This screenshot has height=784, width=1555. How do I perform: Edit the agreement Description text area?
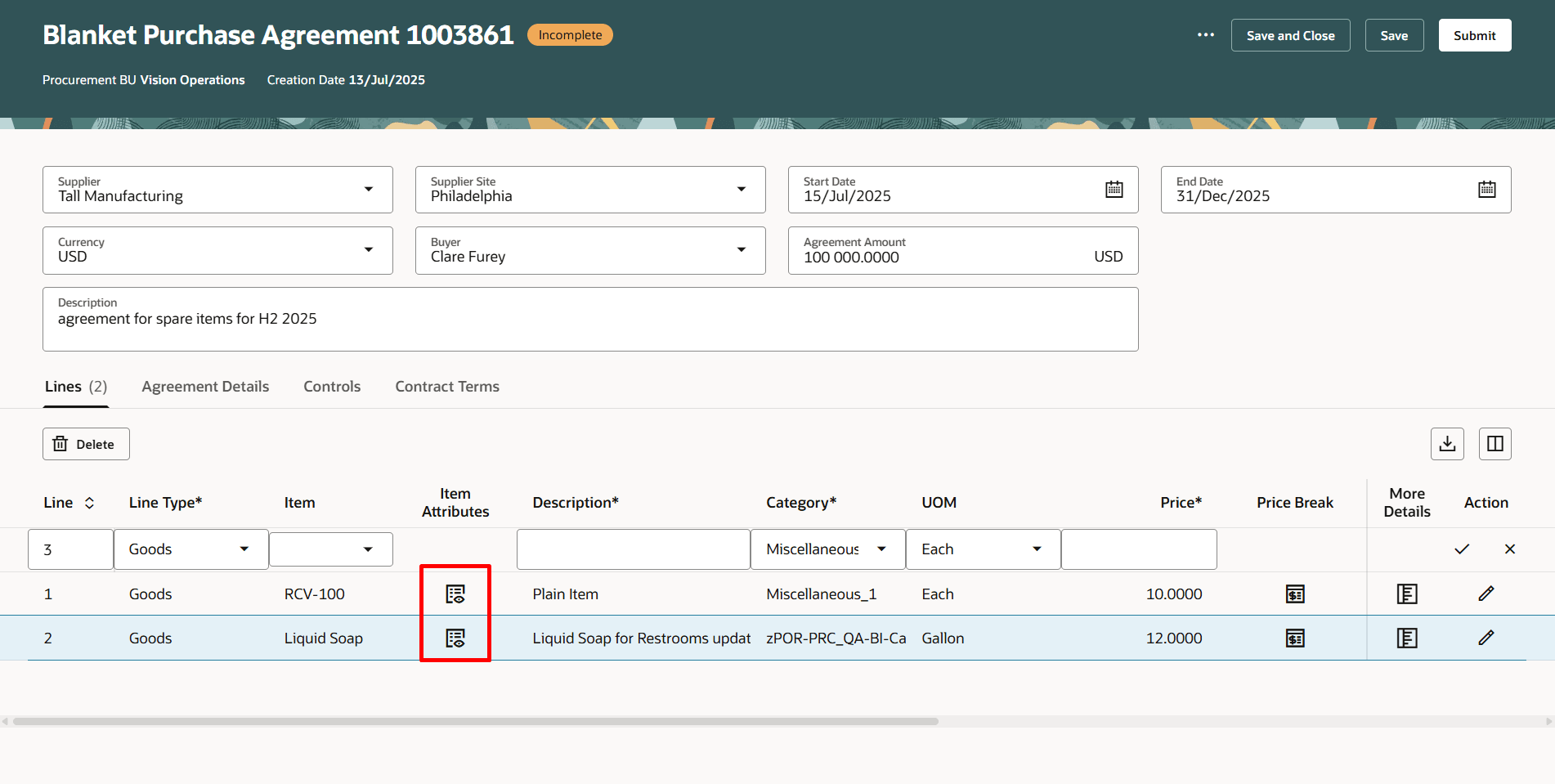coord(590,320)
